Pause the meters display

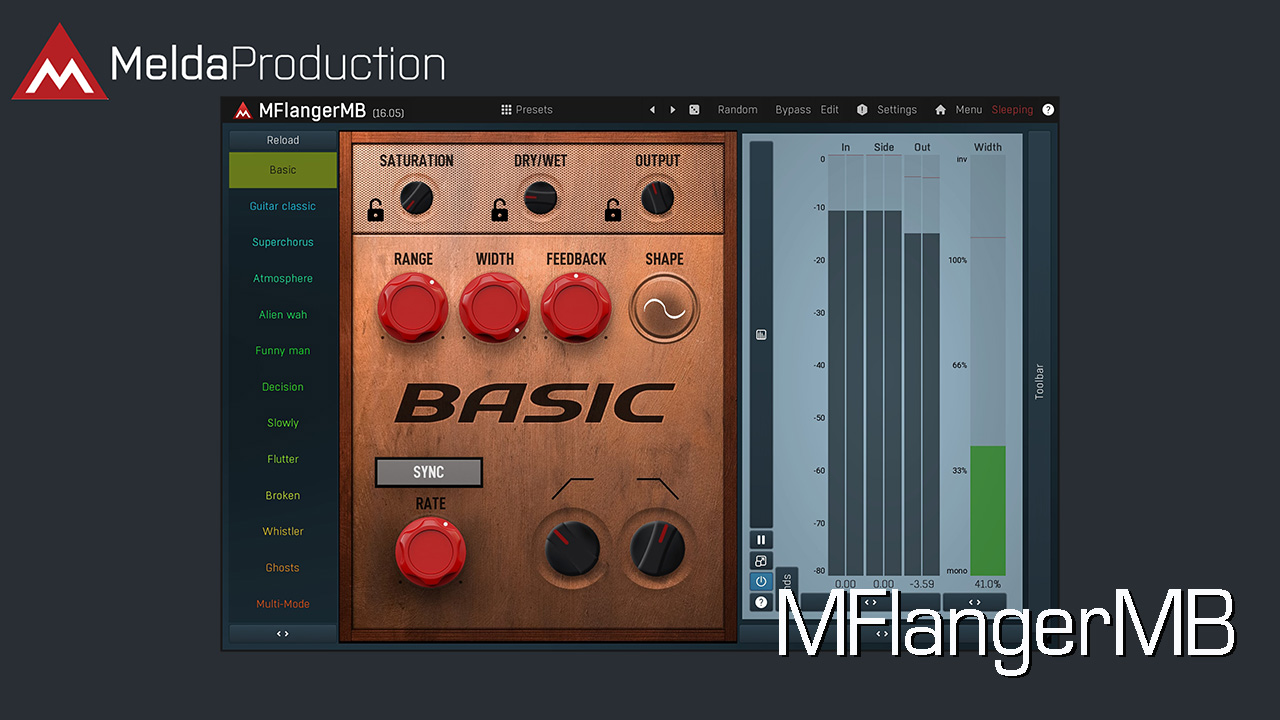[x=761, y=540]
